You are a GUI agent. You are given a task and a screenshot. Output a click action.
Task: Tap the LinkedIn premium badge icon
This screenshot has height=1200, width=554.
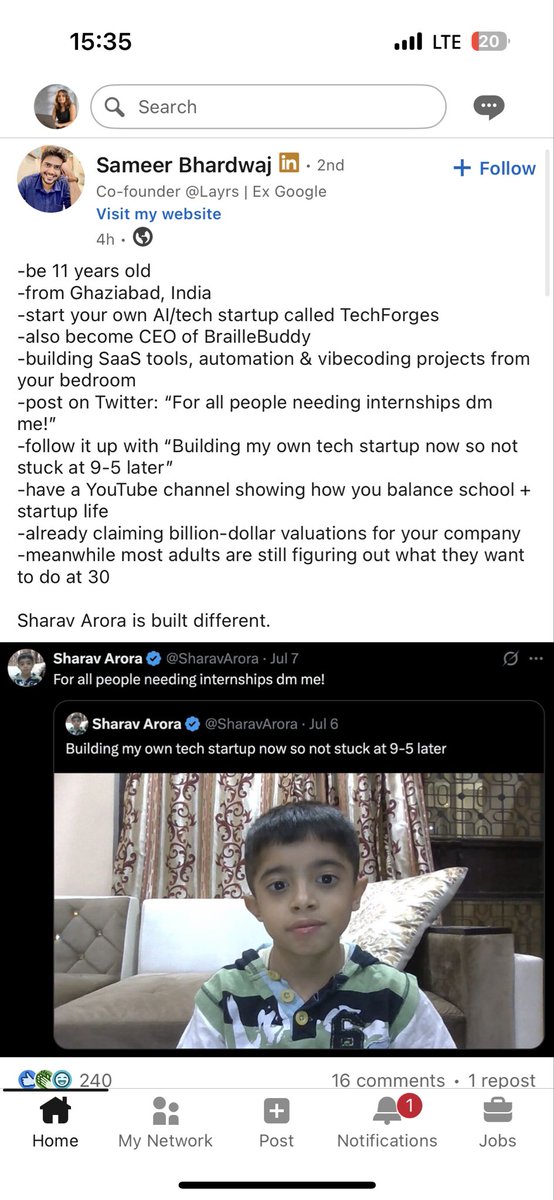(x=289, y=162)
